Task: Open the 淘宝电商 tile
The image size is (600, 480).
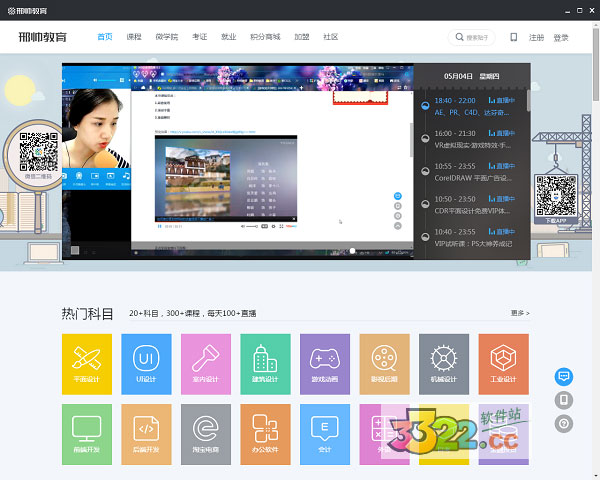Action: pyautogui.click(x=206, y=434)
